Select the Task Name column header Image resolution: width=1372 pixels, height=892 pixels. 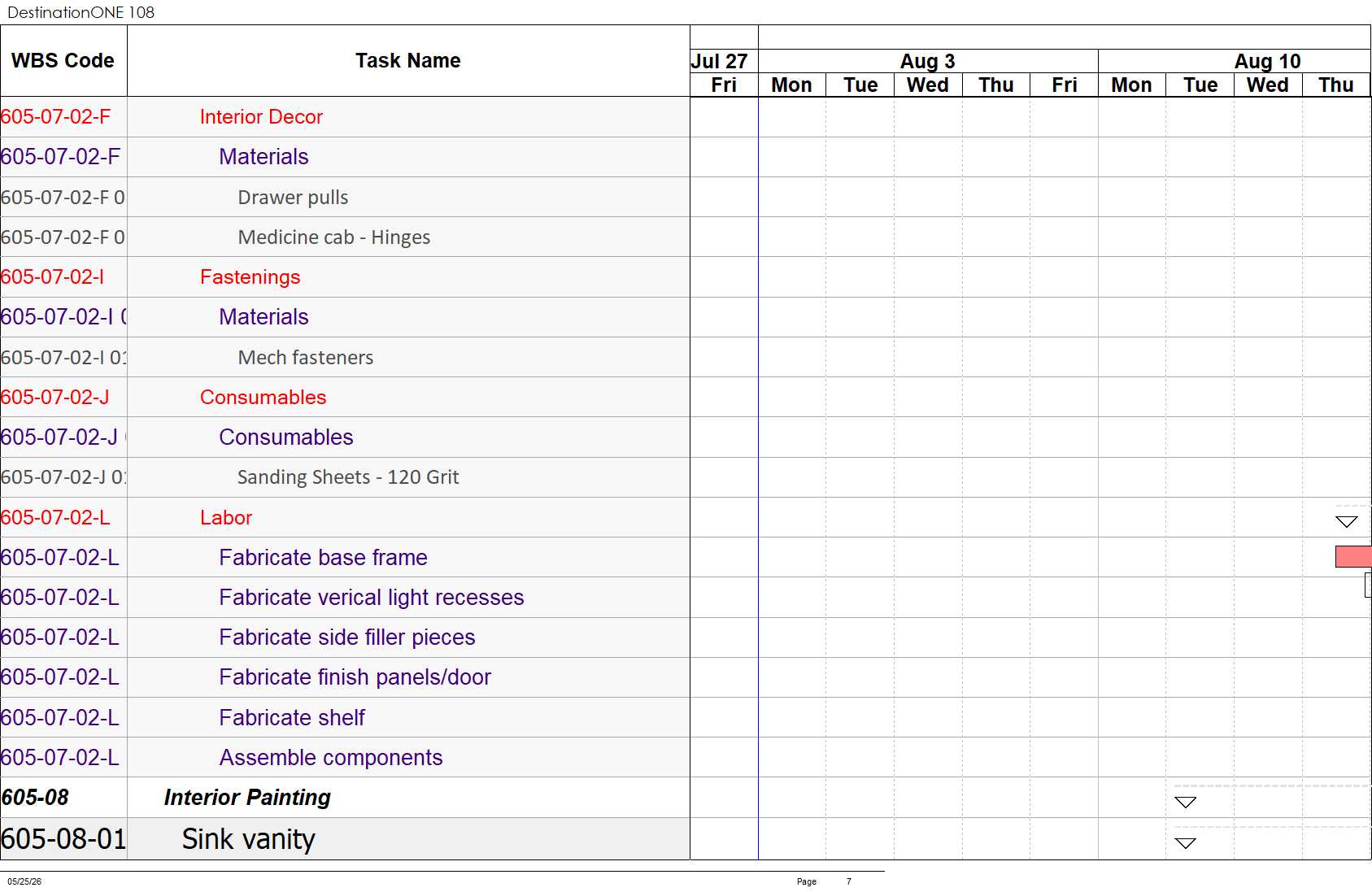point(408,61)
